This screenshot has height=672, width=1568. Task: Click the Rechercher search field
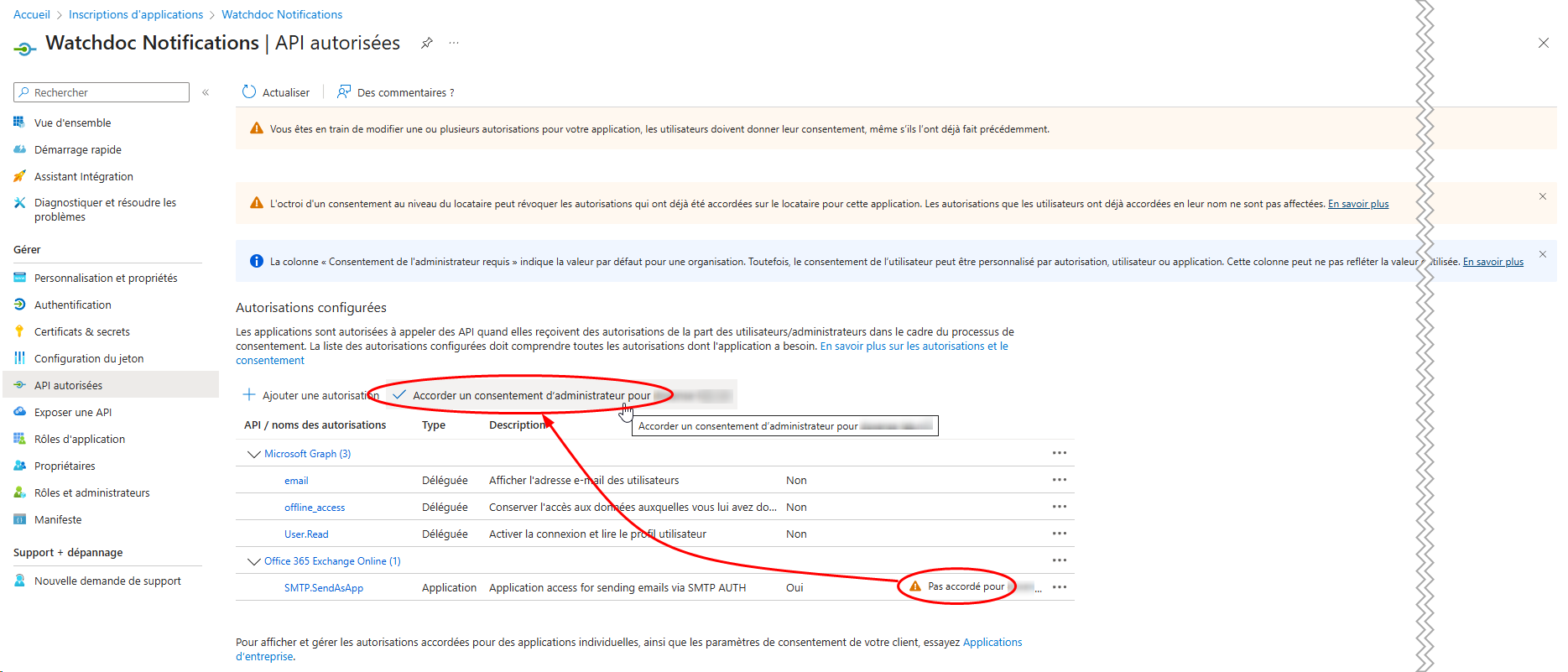[102, 92]
